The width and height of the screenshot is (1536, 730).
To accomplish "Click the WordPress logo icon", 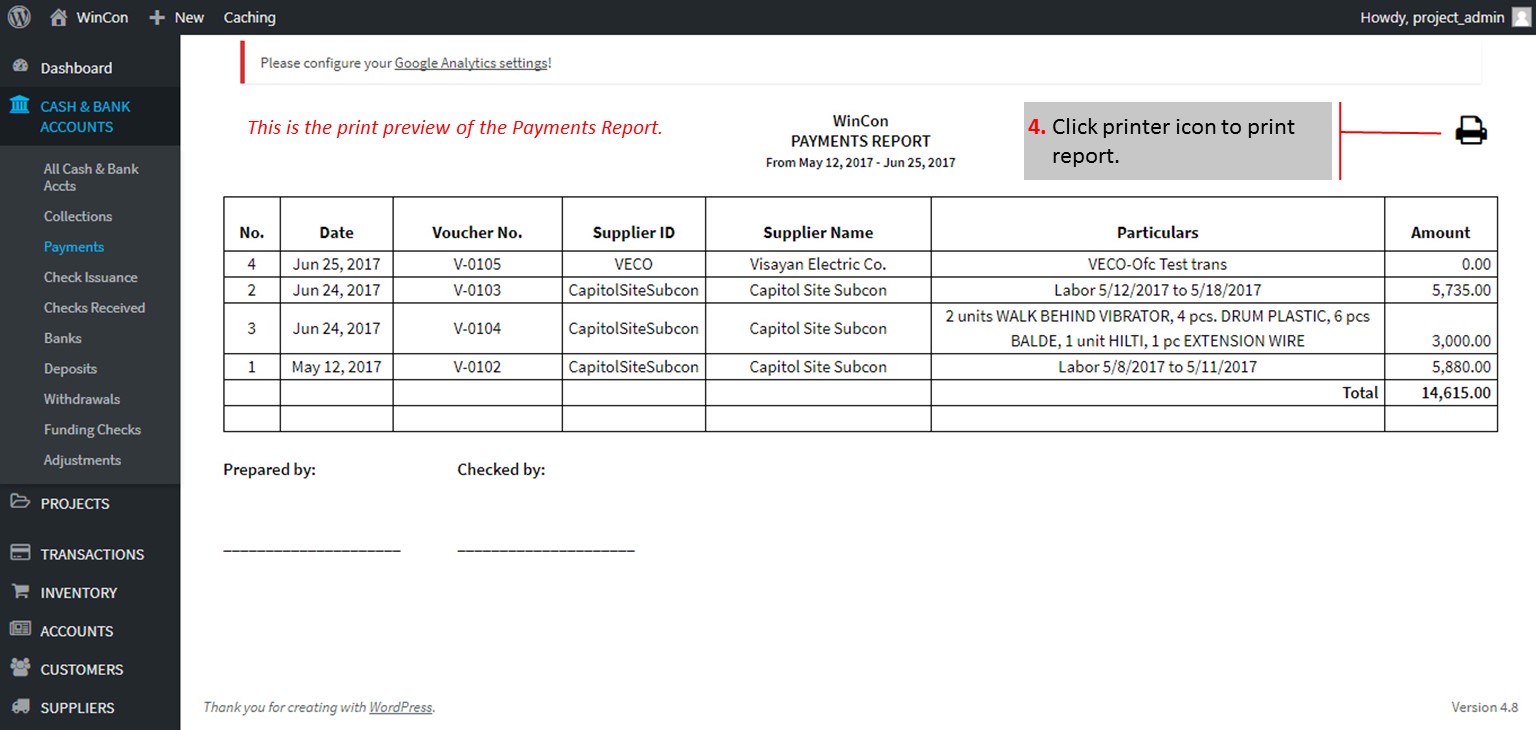I will coord(19,17).
